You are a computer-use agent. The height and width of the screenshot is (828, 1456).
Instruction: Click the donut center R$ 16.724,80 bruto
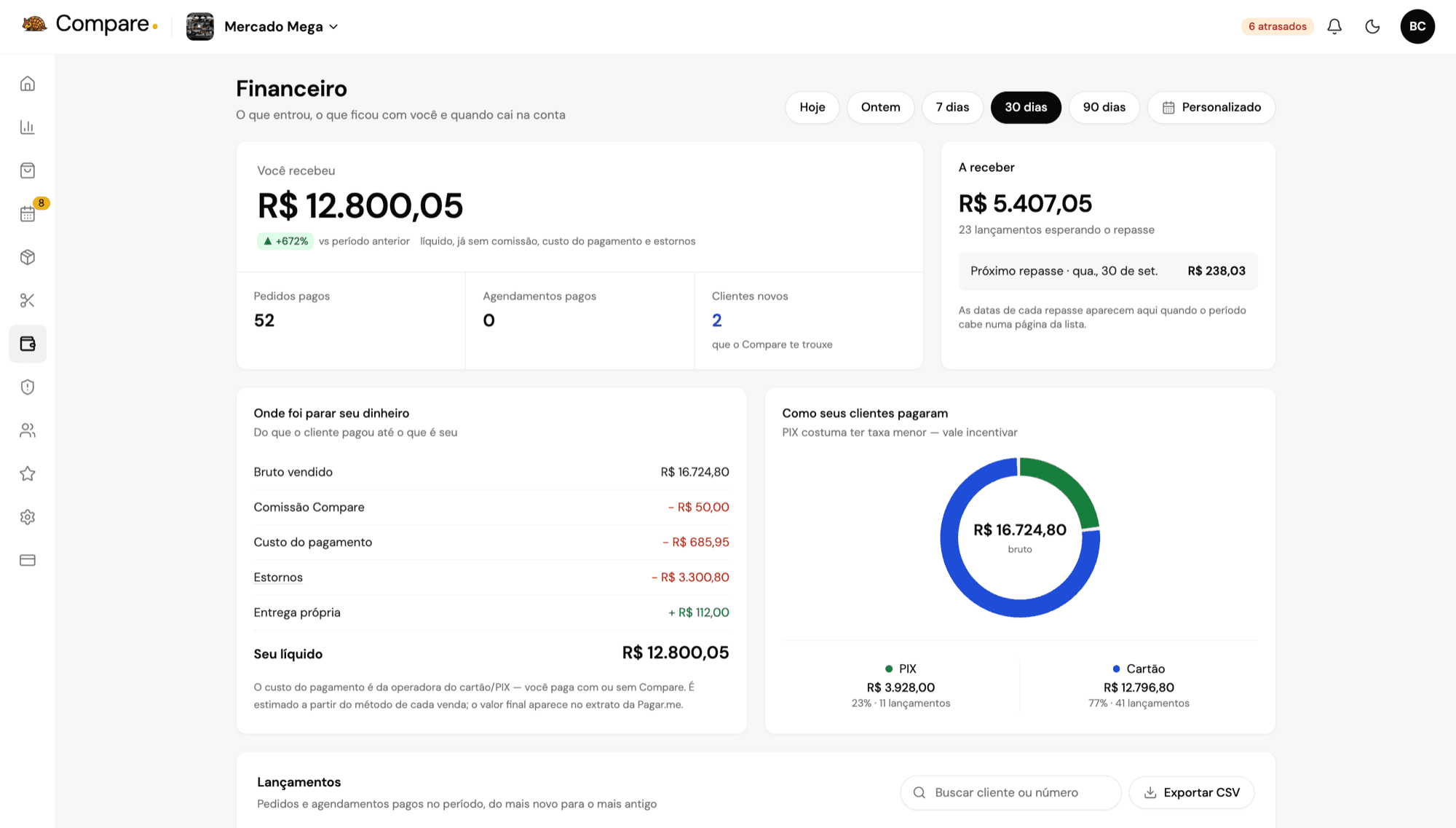pos(1020,537)
